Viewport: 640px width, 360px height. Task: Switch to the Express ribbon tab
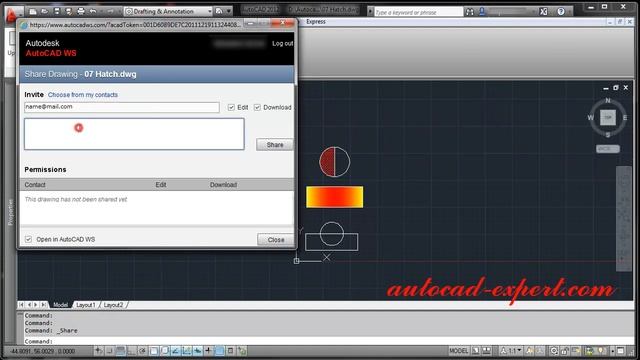[316, 22]
